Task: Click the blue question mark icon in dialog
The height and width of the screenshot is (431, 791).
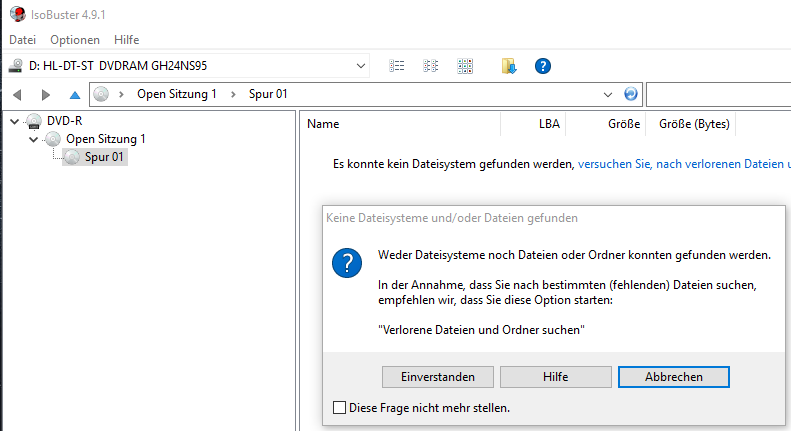Action: coord(347,263)
